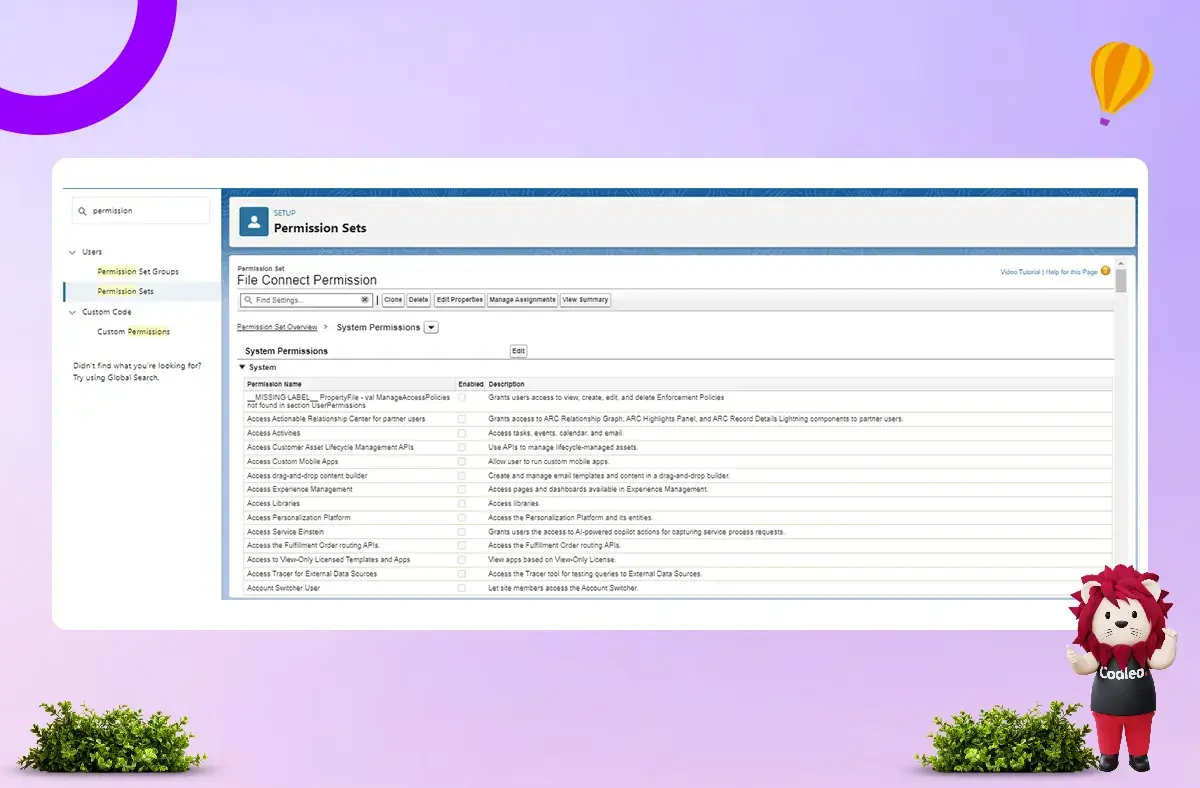The image size is (1200, 788).
Task: Toggle Access Tracer for External Data Sources checkbox
Action: tap(461, 574)
